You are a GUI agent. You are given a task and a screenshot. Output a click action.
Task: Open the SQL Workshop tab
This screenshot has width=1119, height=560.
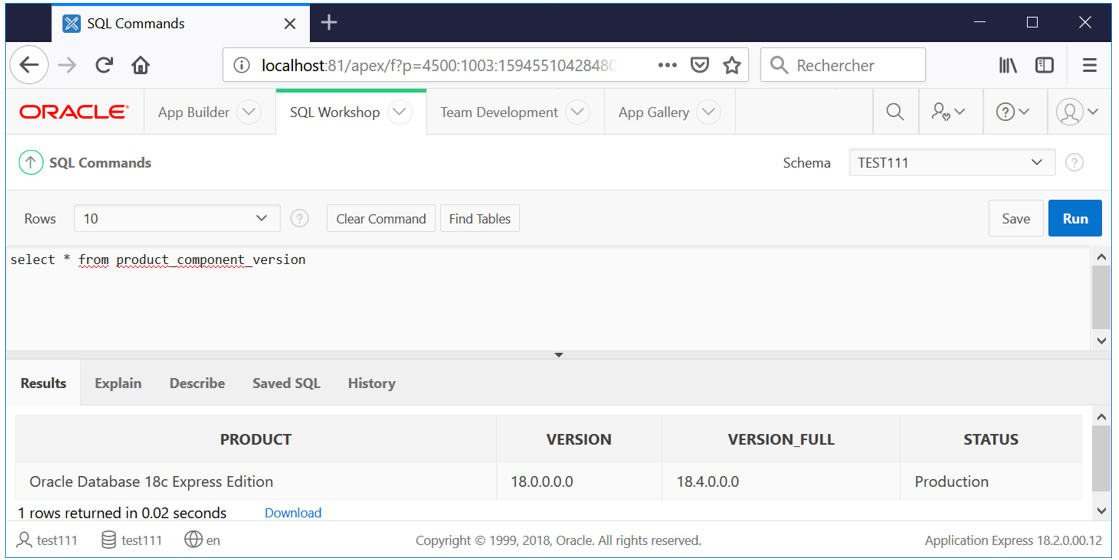334,112
